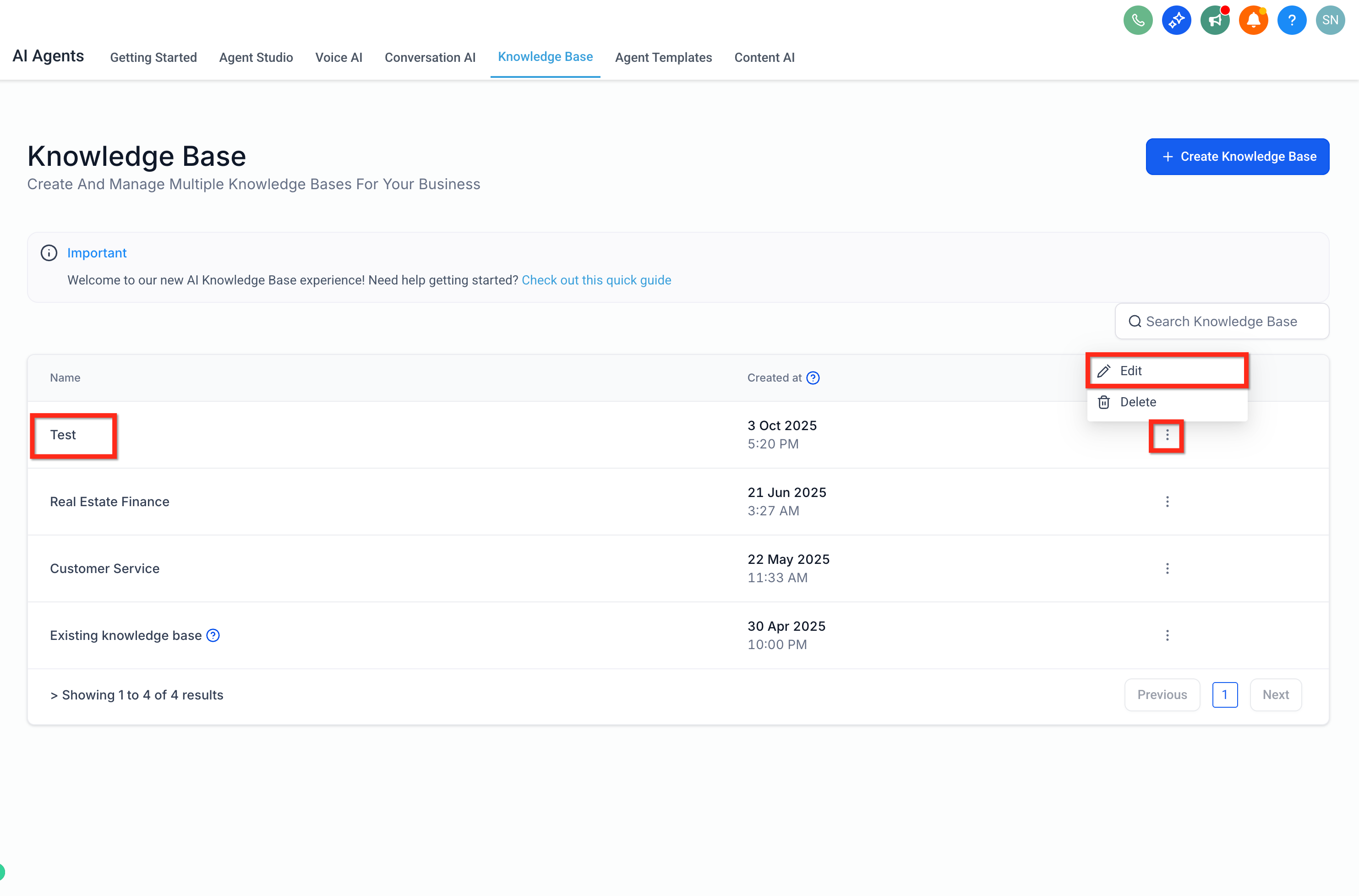
Task: Click the Create Knowledge Base button
Action: click(1237, 157)
